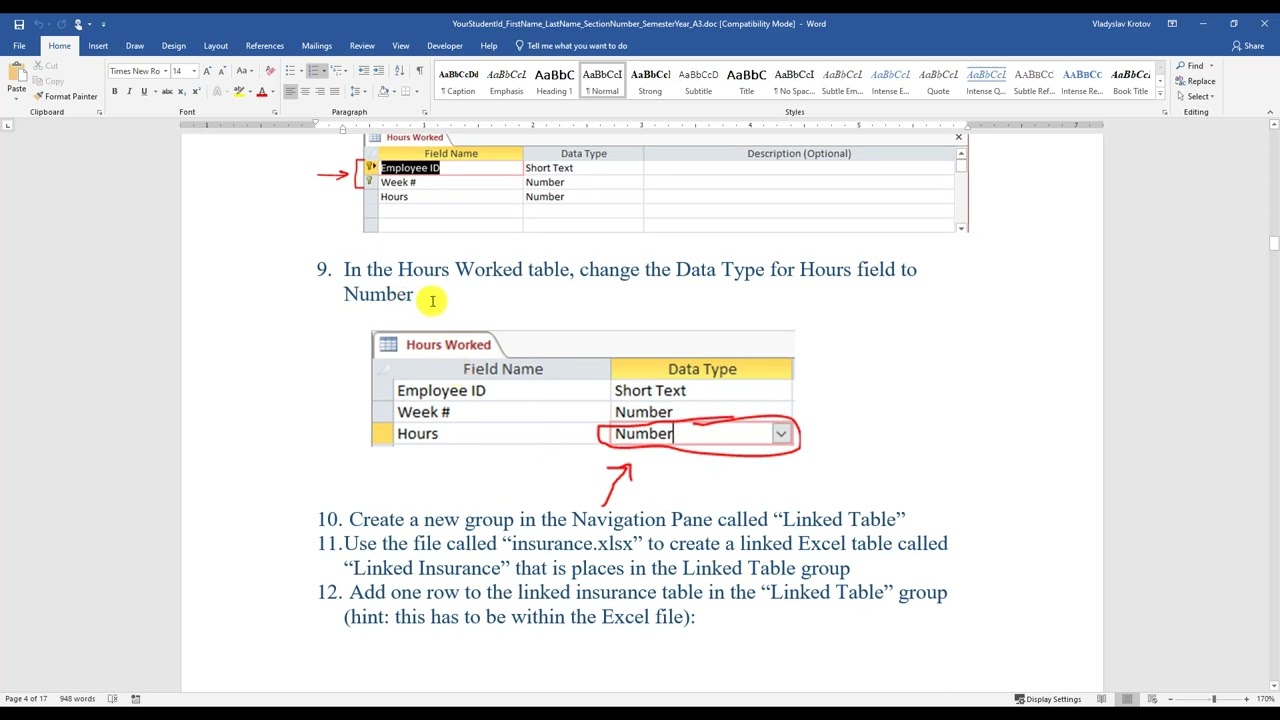Open line and paragraph spacing menu

click(356, 91)
